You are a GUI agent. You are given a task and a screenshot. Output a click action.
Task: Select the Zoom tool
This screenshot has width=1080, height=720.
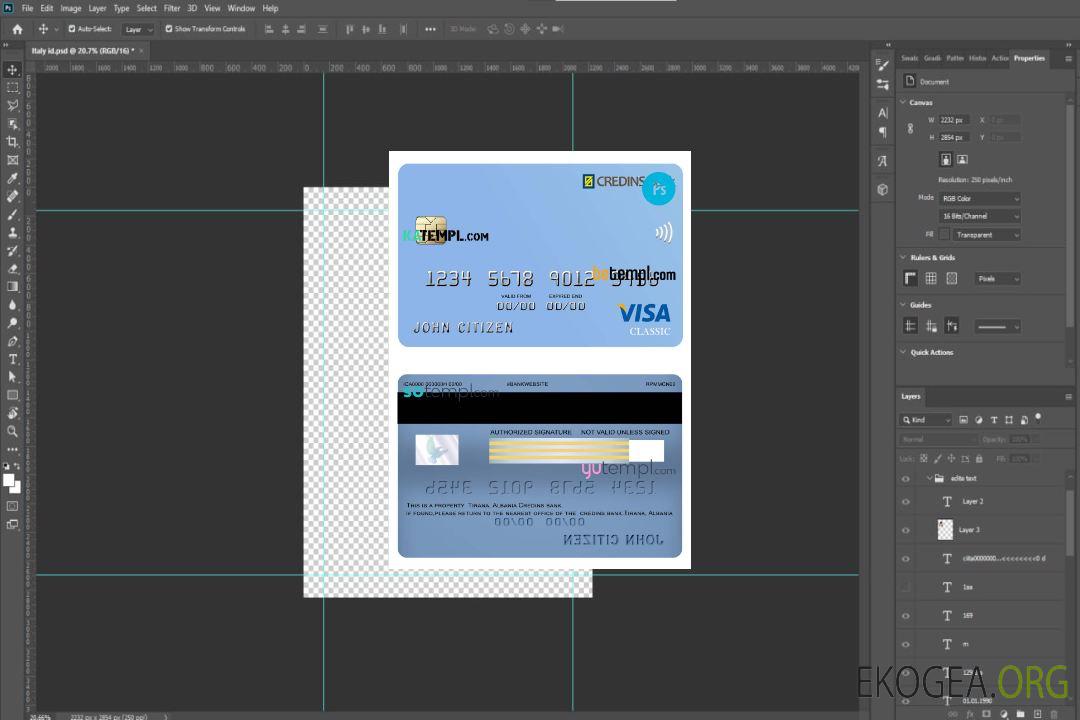click(x=12, y=431)
